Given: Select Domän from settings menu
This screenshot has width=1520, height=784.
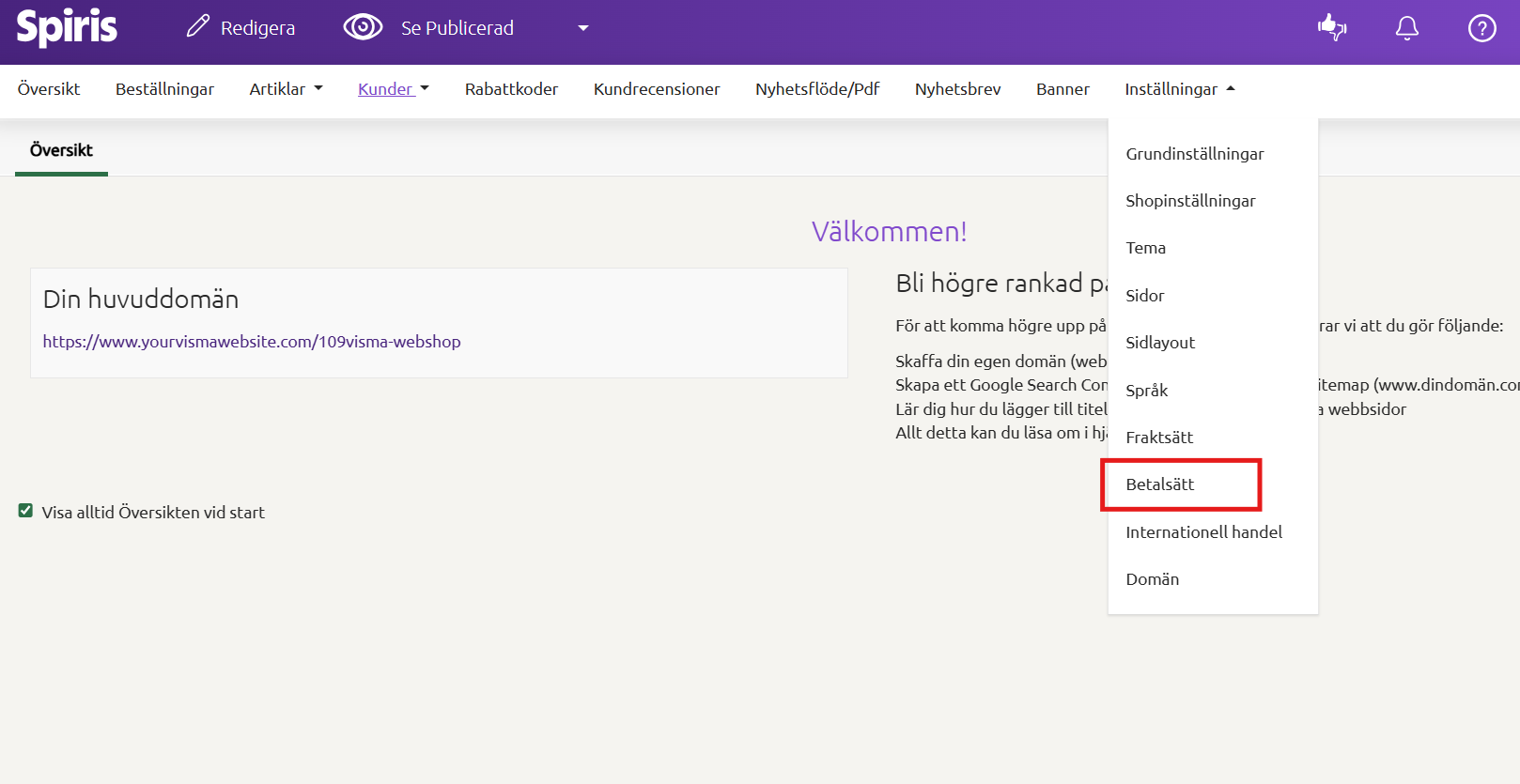Looking at the screenshot, I should [x=1152, y=579].
